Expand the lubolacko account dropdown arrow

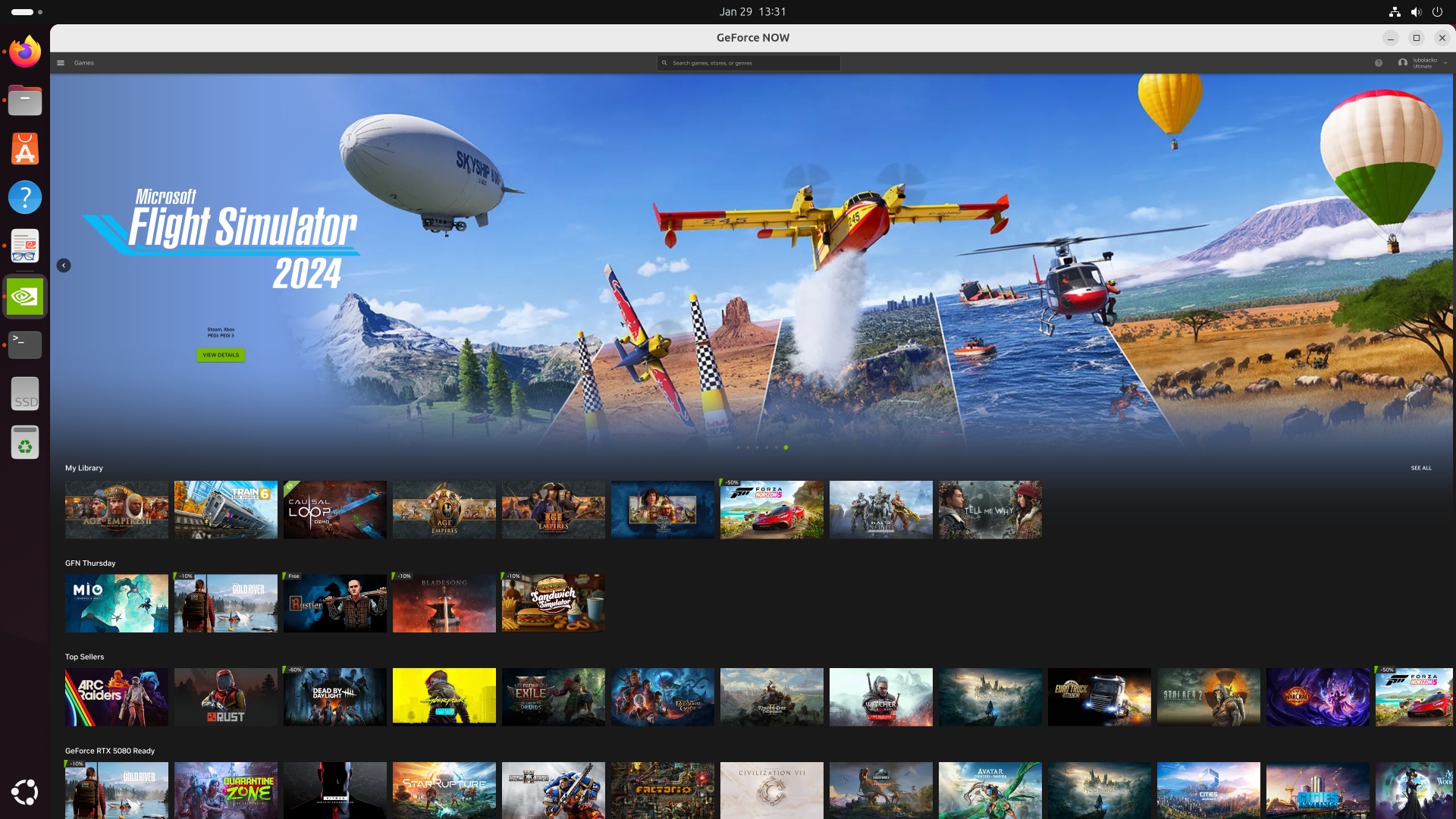(x=1445, y=63)
